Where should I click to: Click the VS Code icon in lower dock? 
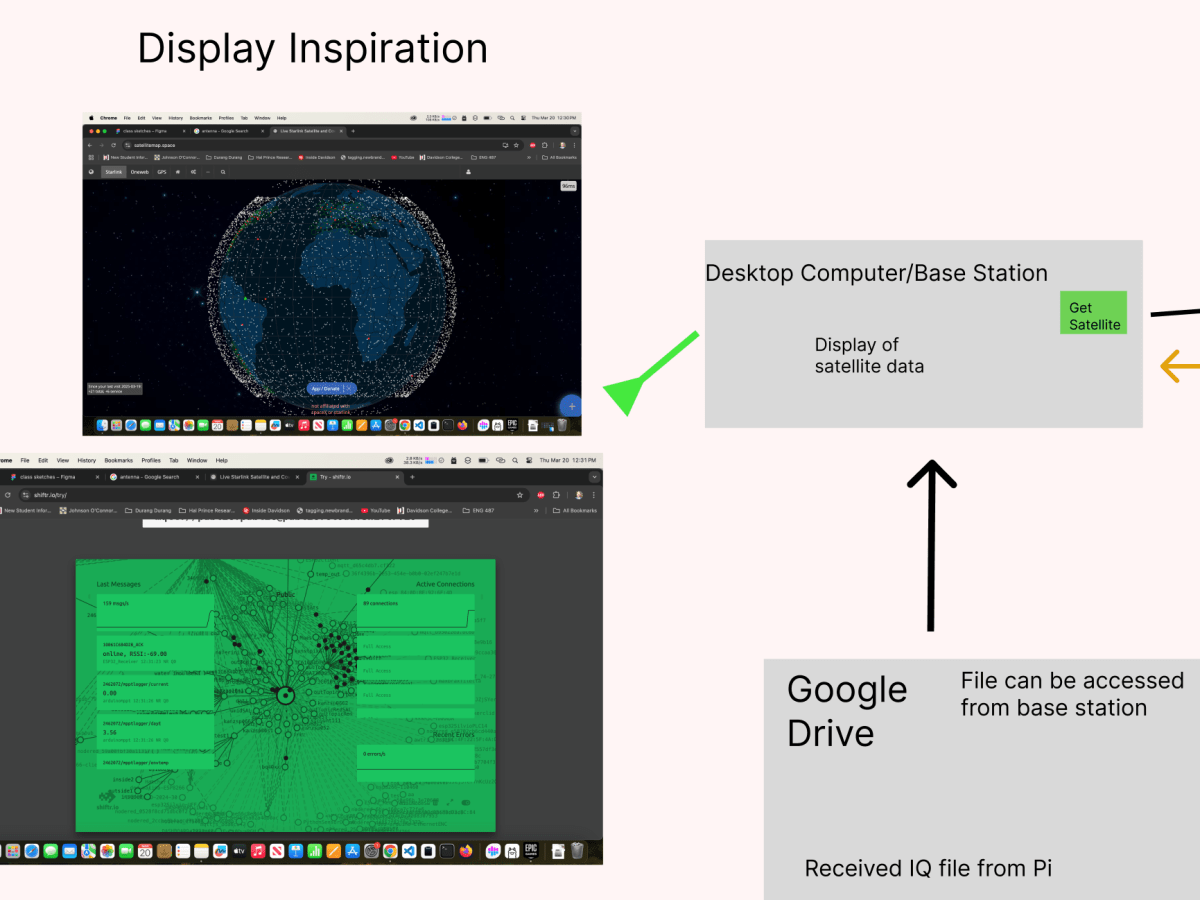(x=409, y=851)
